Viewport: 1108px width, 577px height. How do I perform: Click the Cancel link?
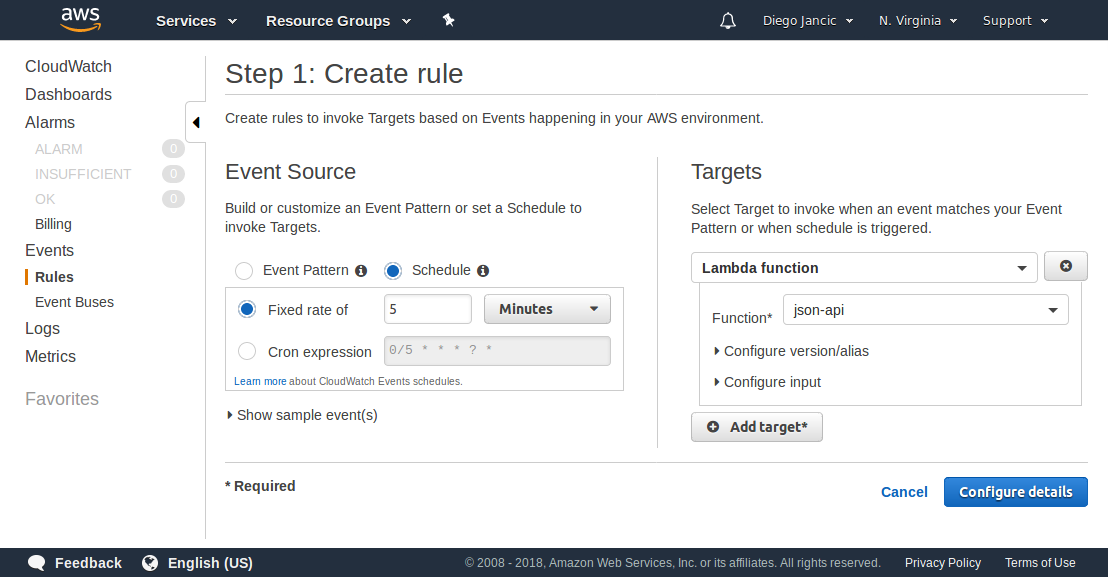pos(904,492)
